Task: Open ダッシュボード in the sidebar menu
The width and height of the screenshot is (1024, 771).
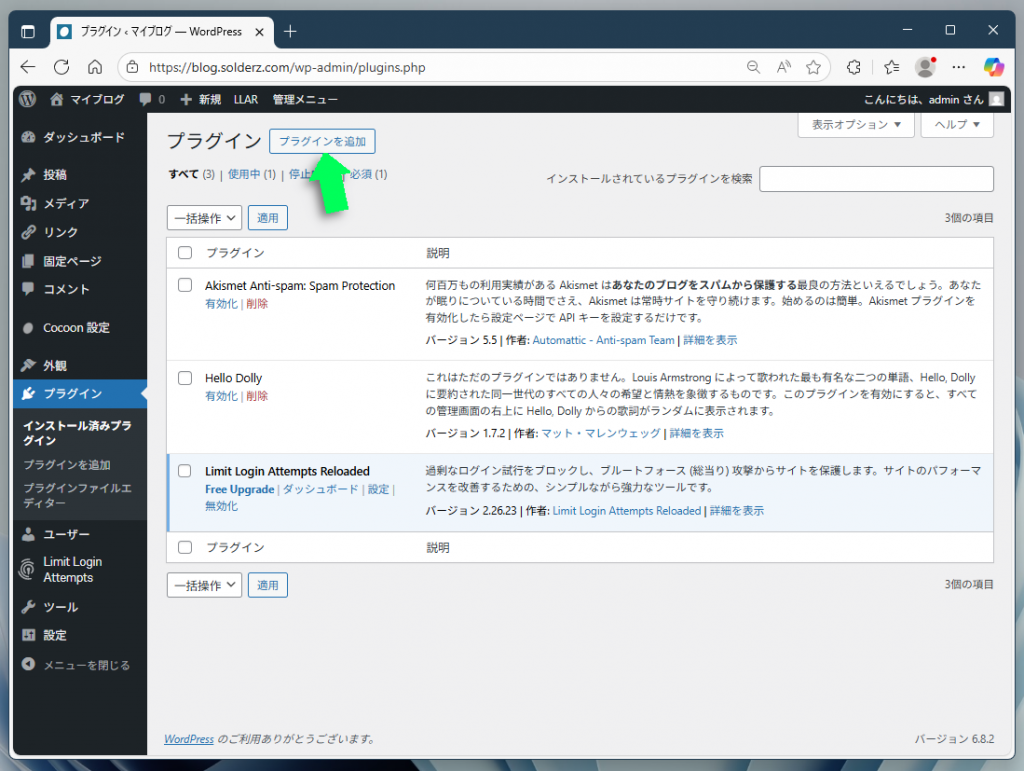Action: point(83,137)
